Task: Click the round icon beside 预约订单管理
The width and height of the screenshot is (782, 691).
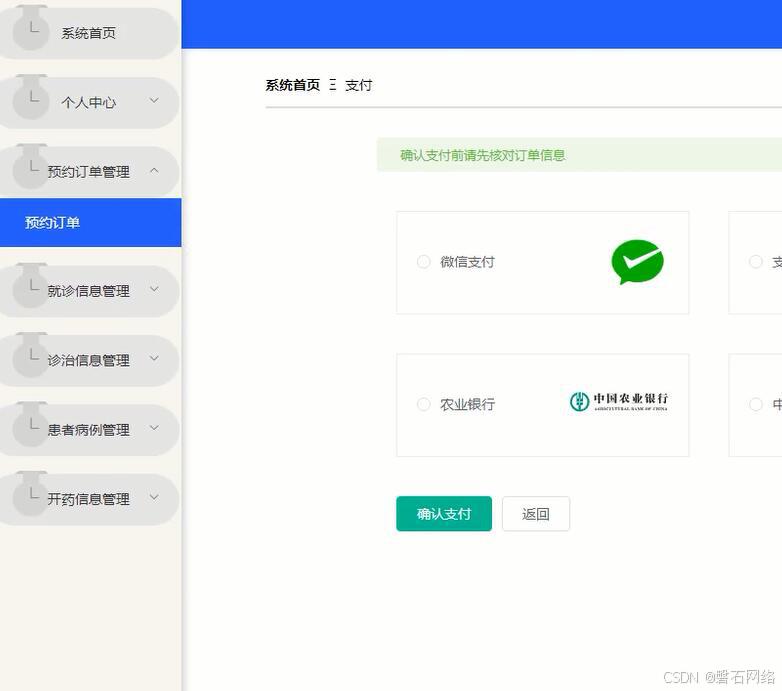Action: (31, 169)
